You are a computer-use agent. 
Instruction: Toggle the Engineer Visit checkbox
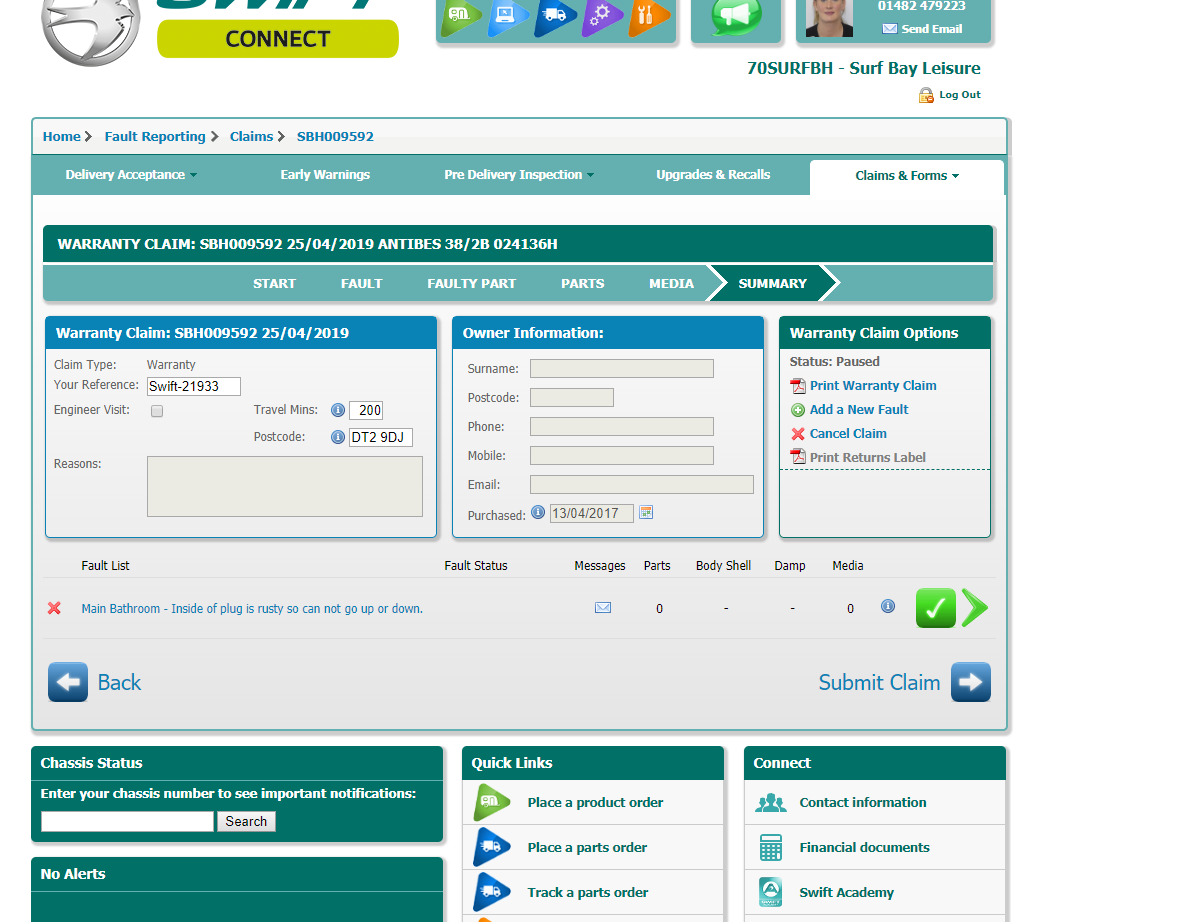point(157,411)
